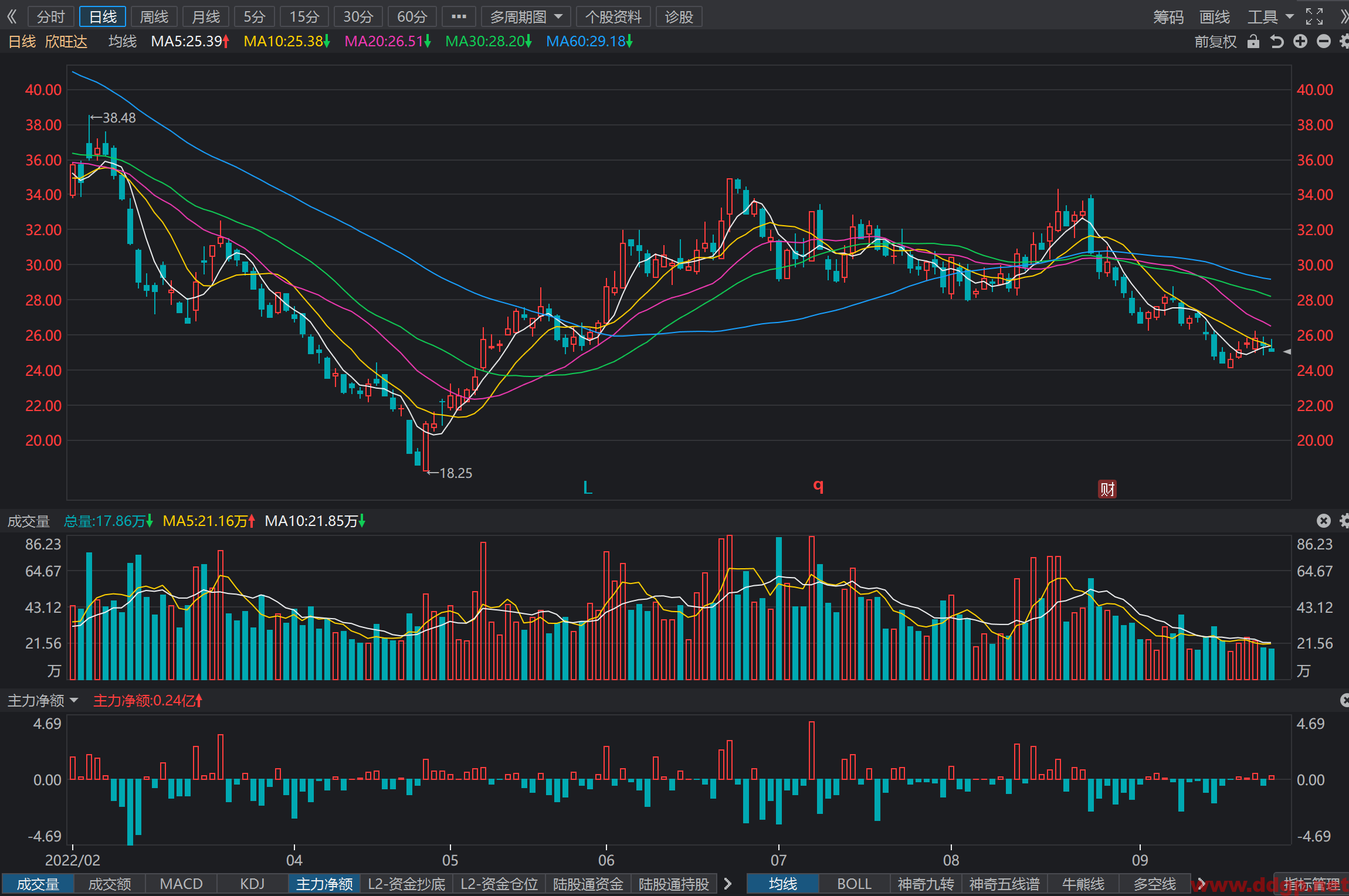Switch to 月线 monthly chart
The height and width of the screenshot is (896, 1349).
tap(206, 16)
